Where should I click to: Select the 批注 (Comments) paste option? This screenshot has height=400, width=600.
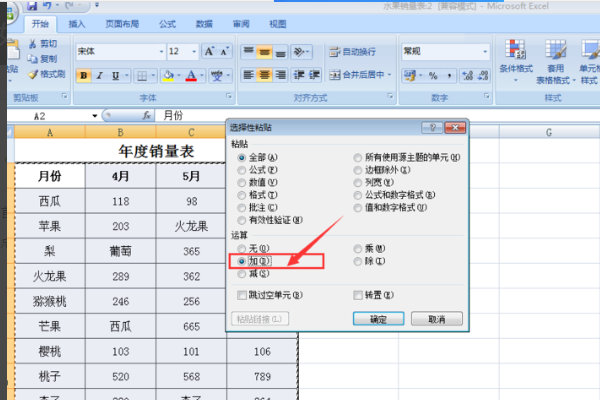pos(241,208)
